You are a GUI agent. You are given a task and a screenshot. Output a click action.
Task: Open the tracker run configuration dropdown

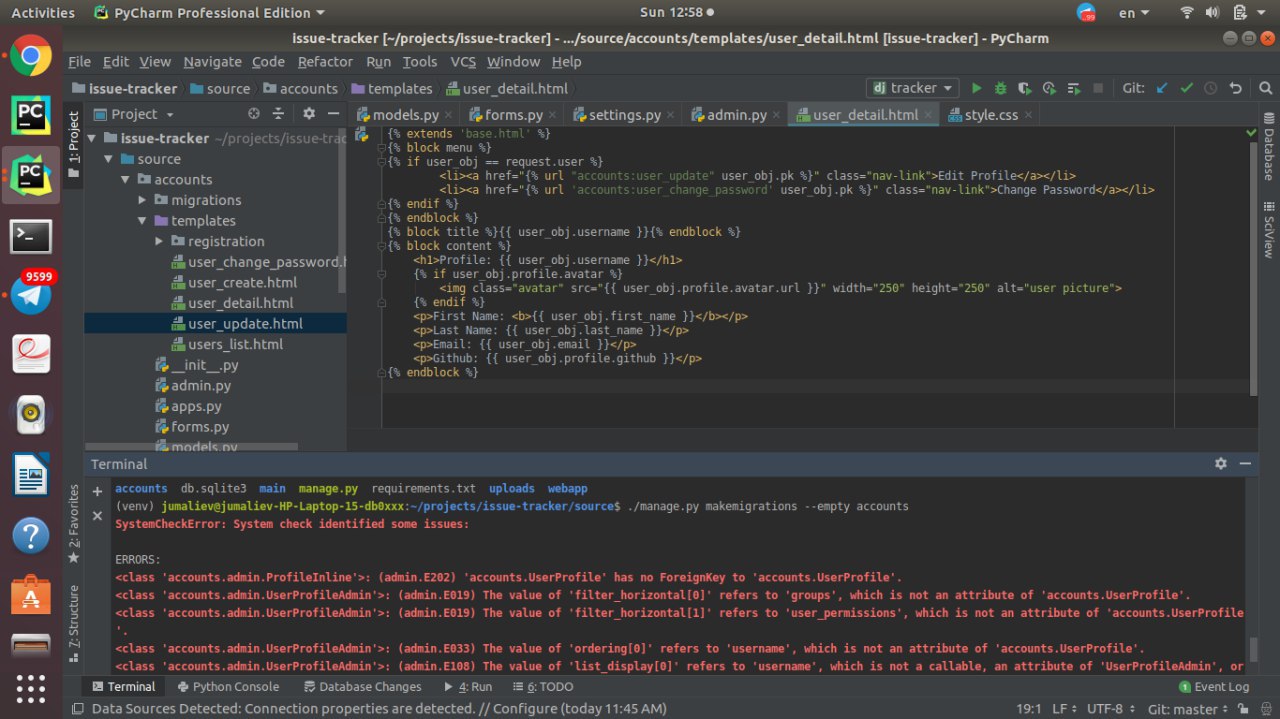point(912,88)
